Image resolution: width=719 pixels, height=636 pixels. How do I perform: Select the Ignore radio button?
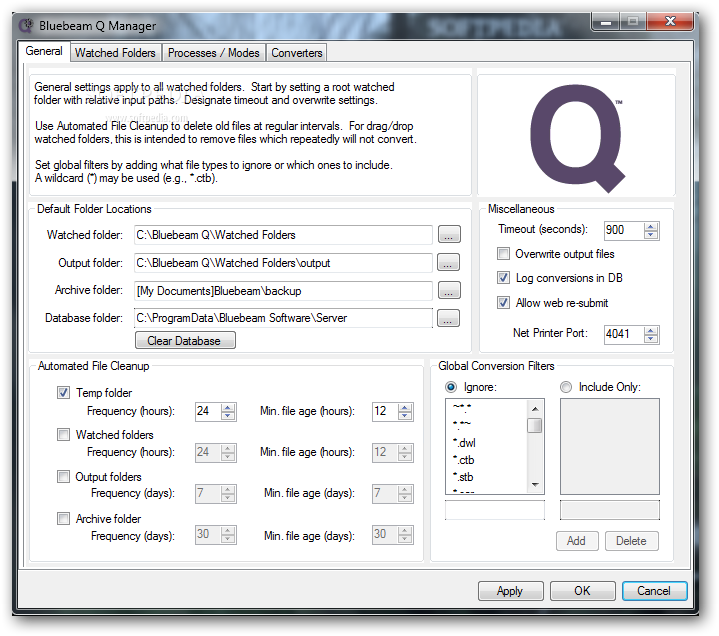(x=451, y=387)
